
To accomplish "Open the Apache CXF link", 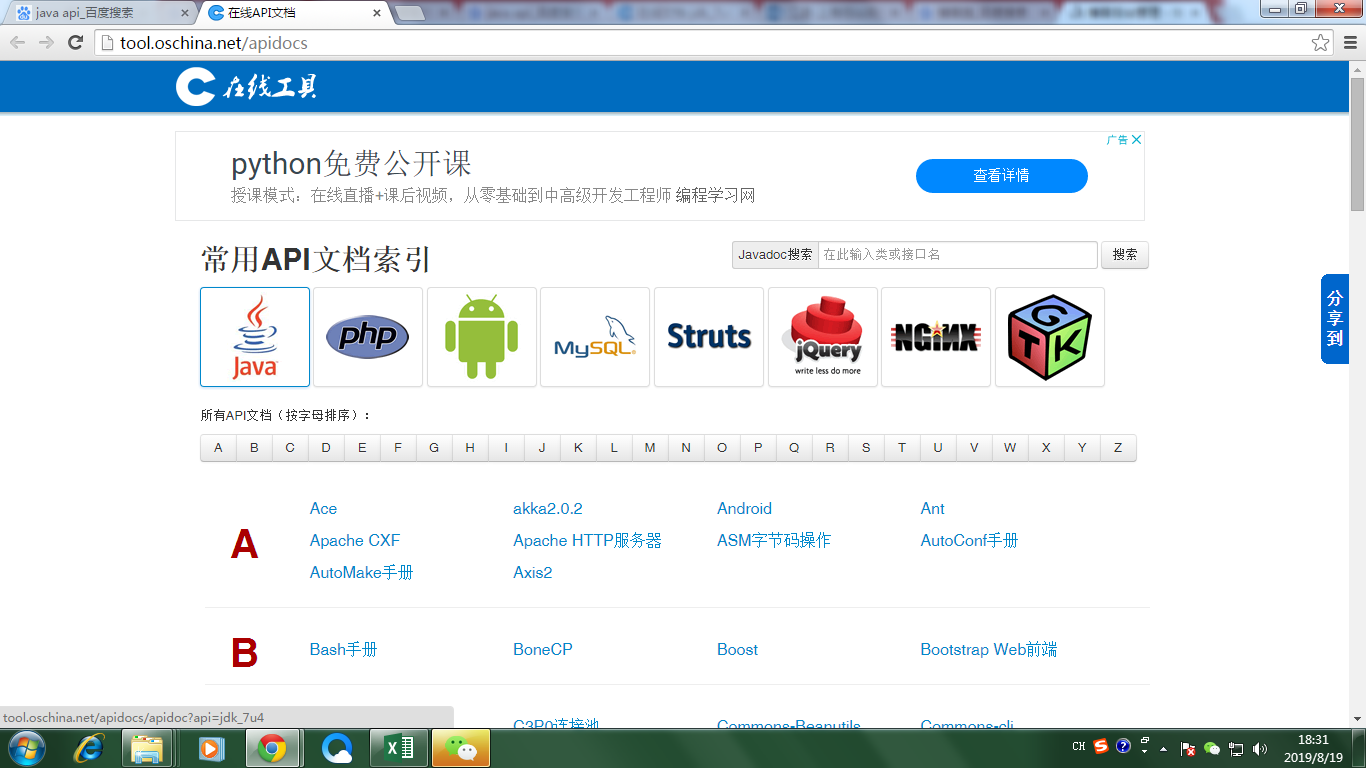I will pyautogui.click(x=355, y=540).
